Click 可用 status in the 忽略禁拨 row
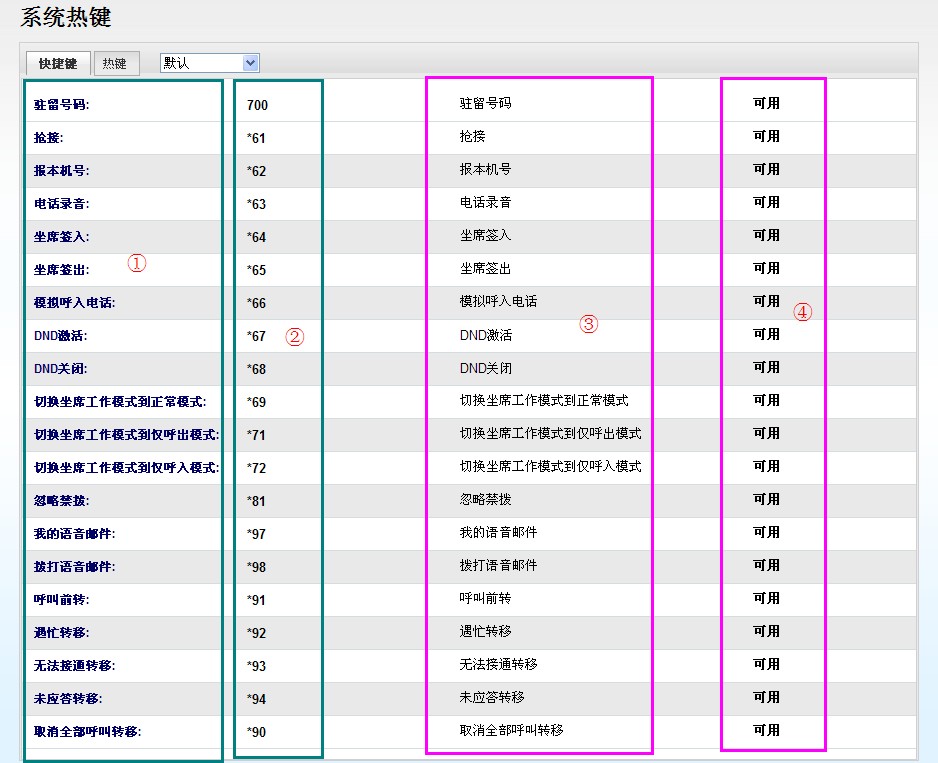 coord(766,499)
